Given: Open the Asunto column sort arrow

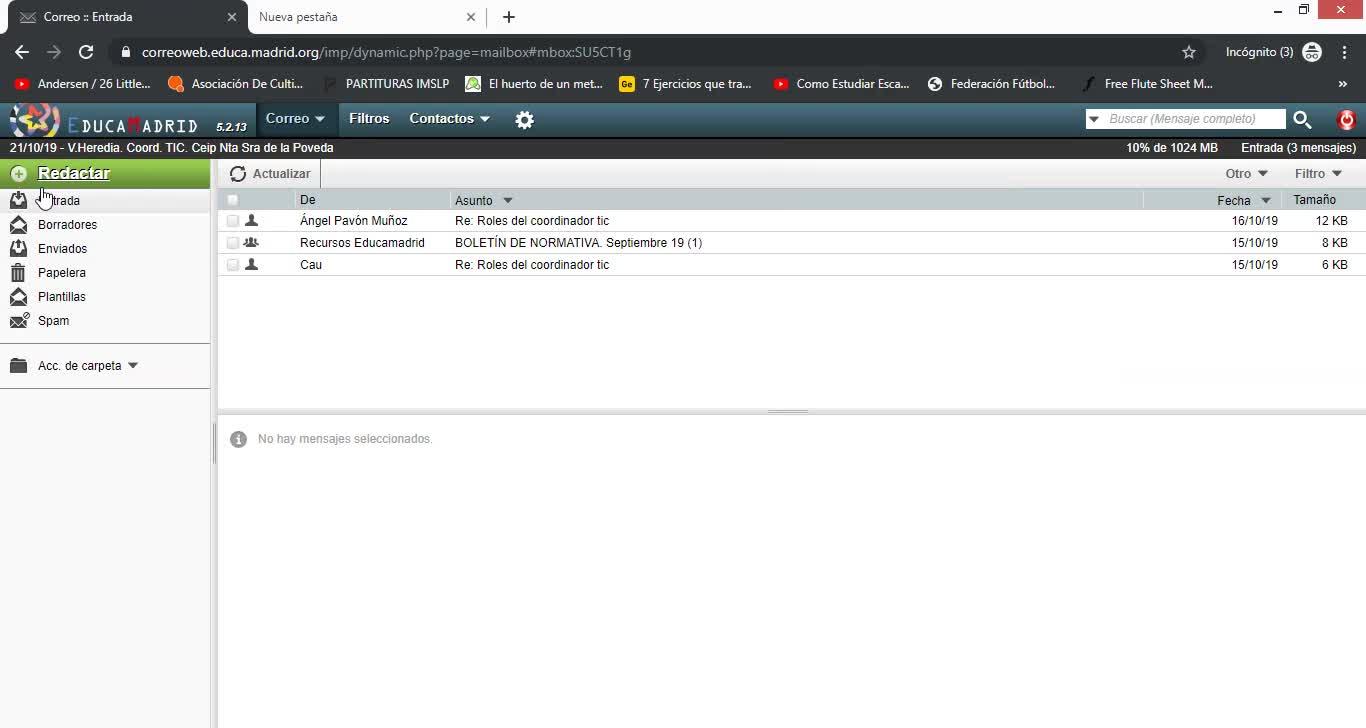Looking at the screenshot, I should pos(508,201).
